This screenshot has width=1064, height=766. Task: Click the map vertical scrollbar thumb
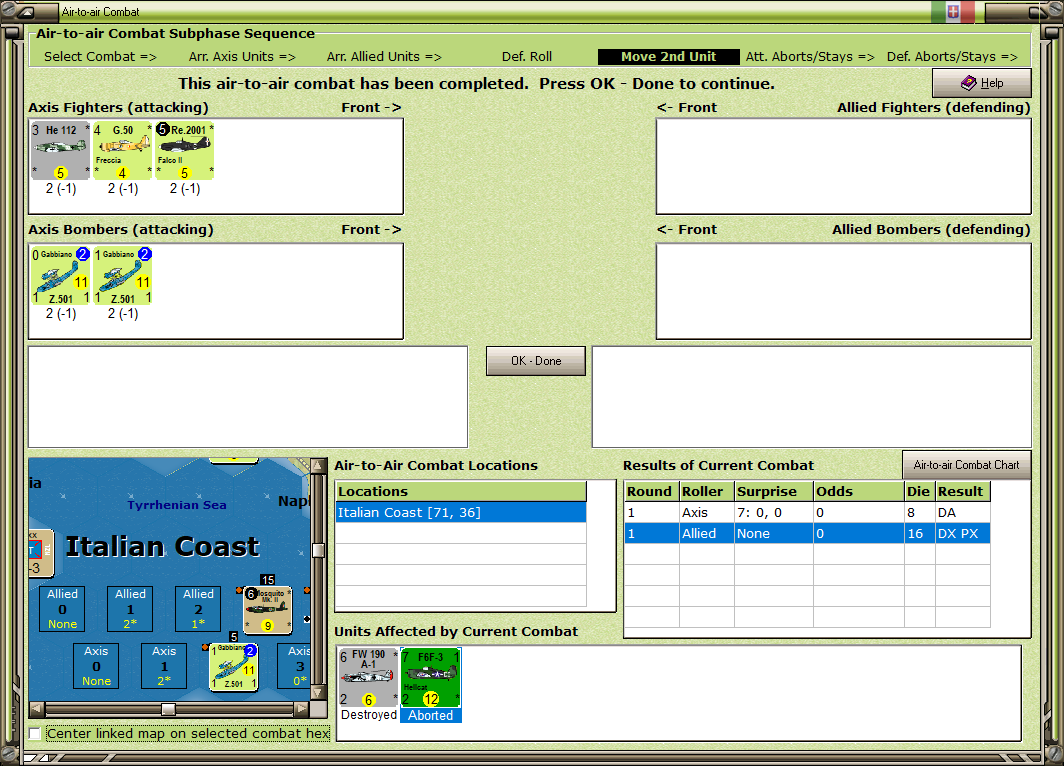click(x=318, y=550)
